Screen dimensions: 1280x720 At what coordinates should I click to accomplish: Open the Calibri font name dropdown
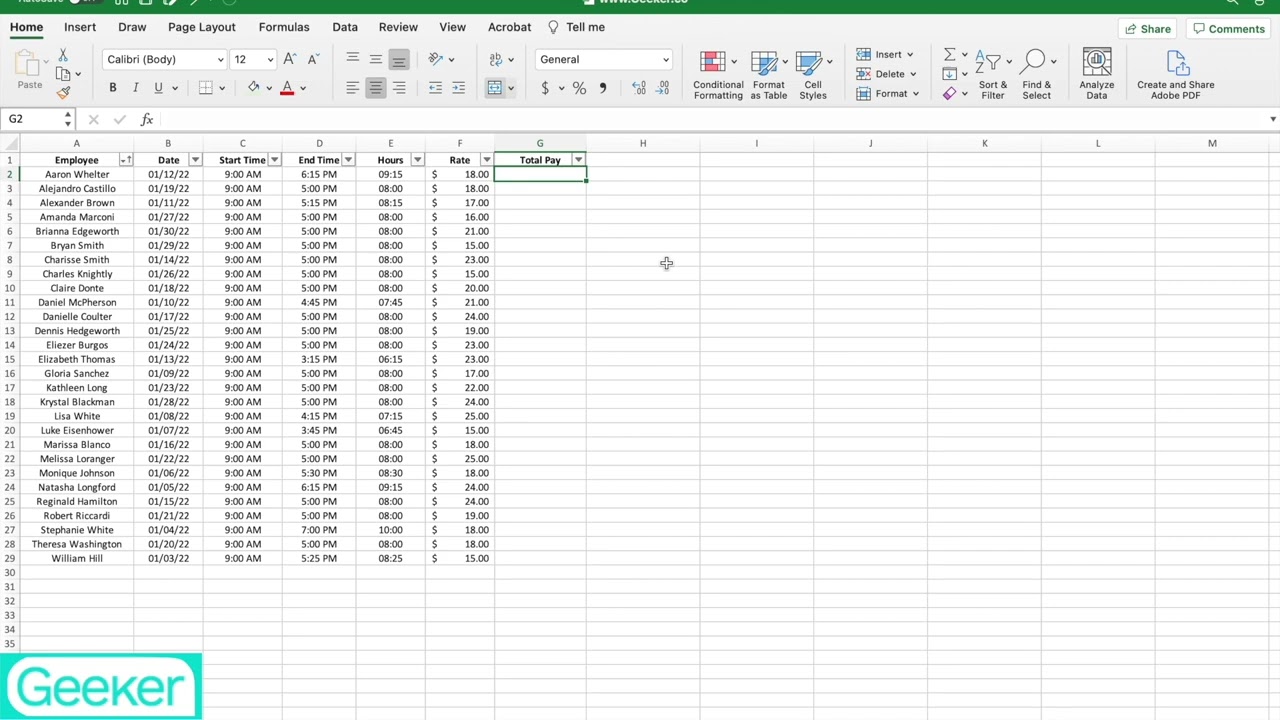click(220, 60)
